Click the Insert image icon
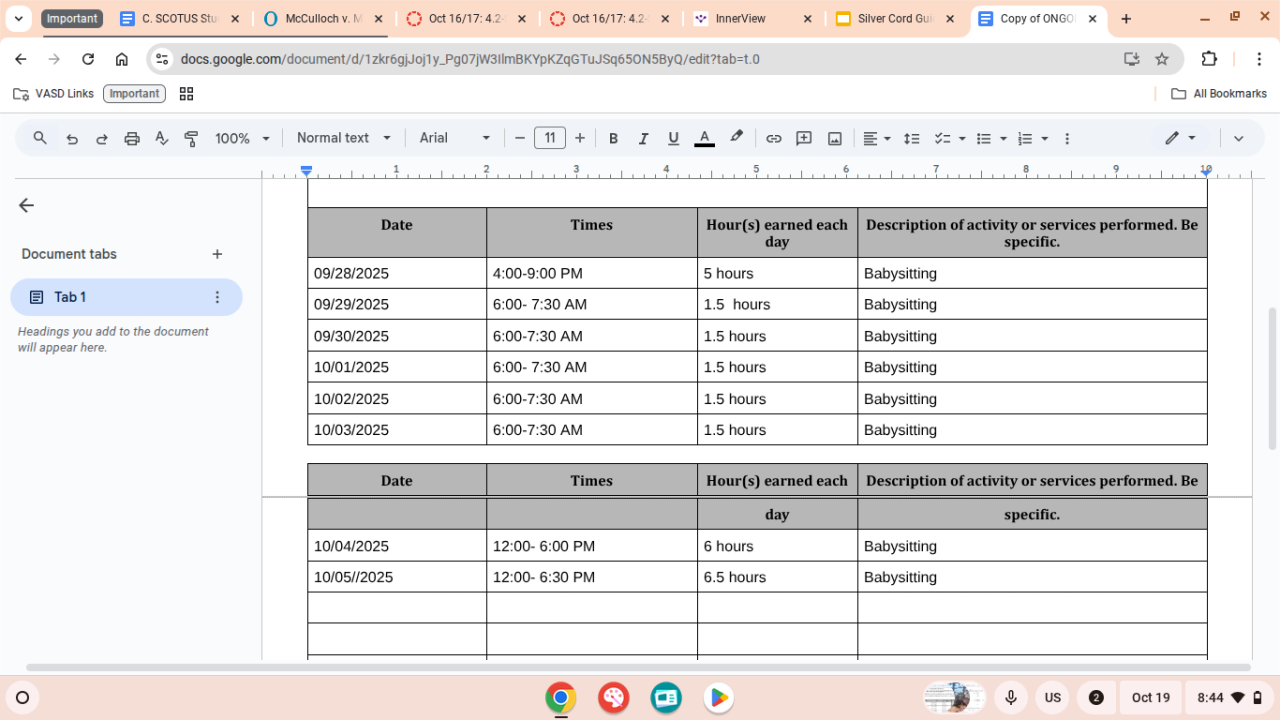 834,139
